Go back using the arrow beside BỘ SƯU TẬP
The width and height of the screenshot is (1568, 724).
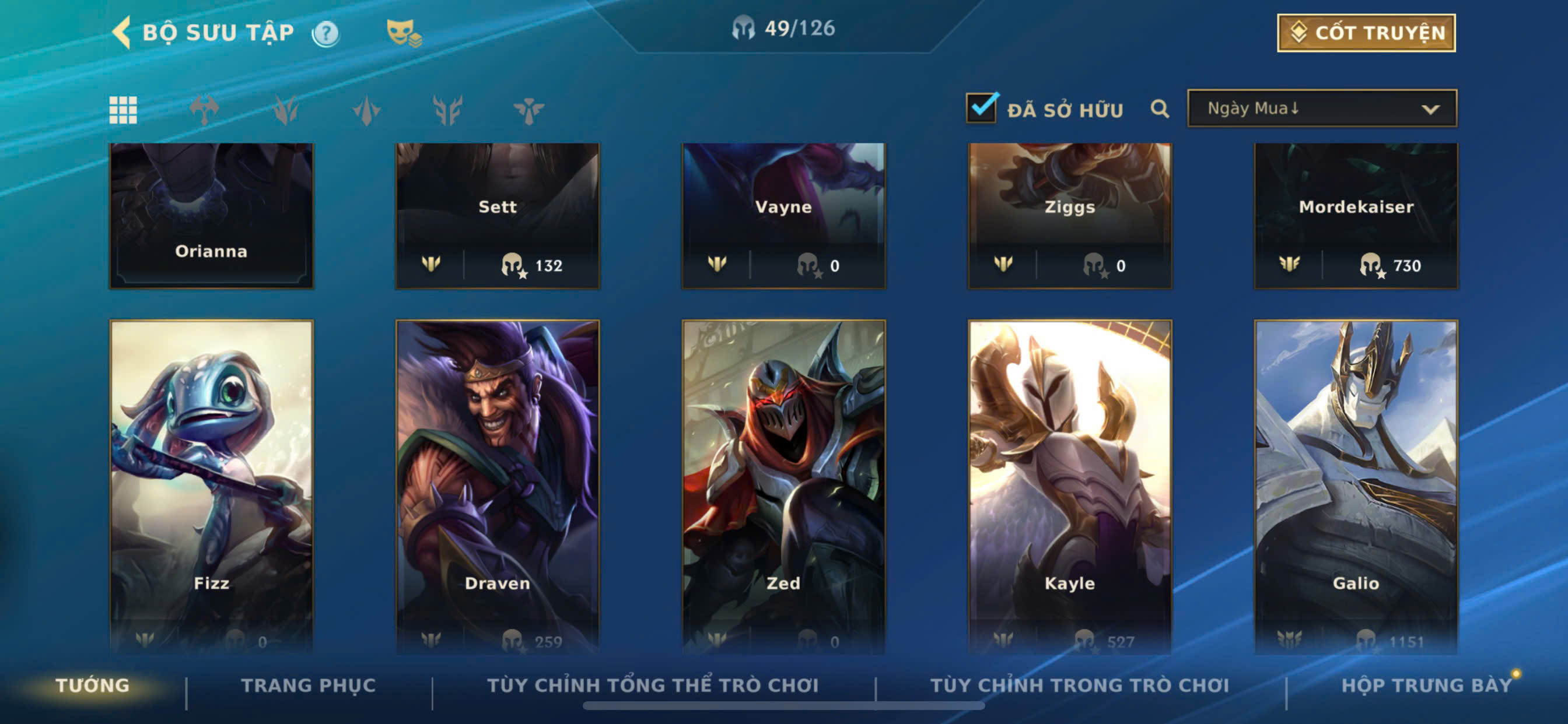[121, 32]
